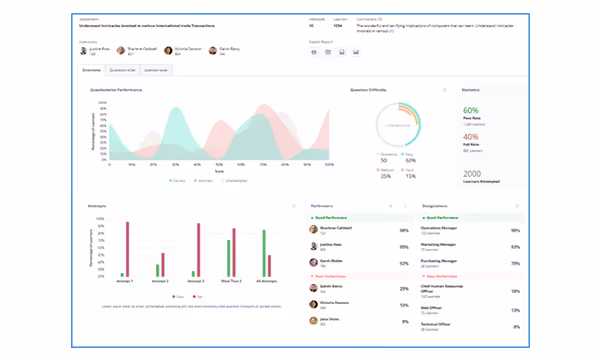Click Galvin Barry avatar in Performers list

[313, 288]
